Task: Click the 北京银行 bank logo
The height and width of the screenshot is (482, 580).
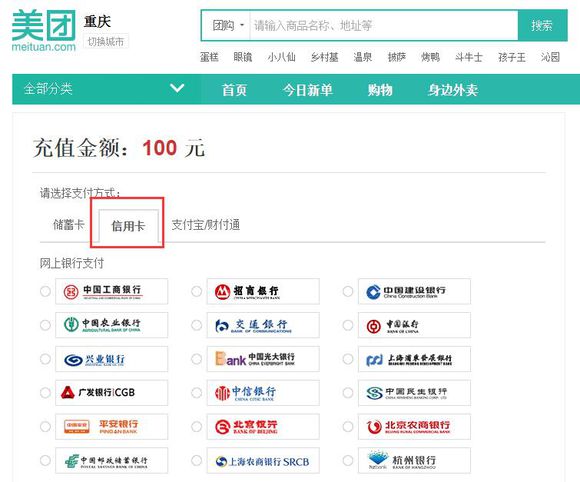Action: [263, 427]
